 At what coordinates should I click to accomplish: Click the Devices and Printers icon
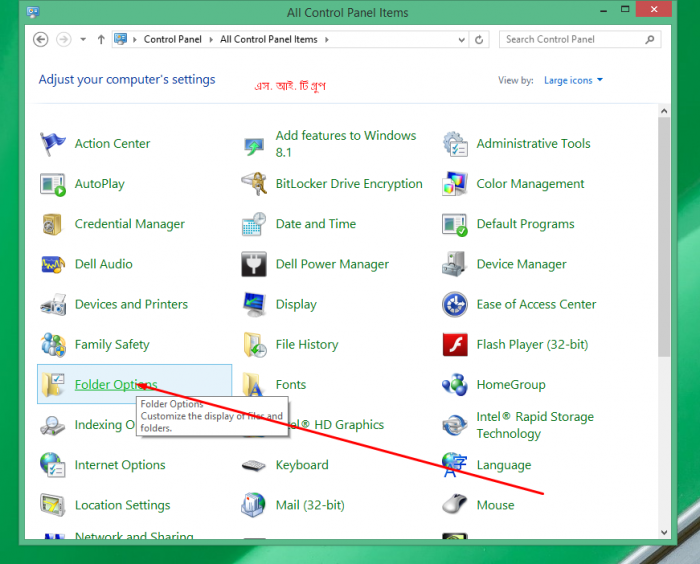tap(53, 305)
